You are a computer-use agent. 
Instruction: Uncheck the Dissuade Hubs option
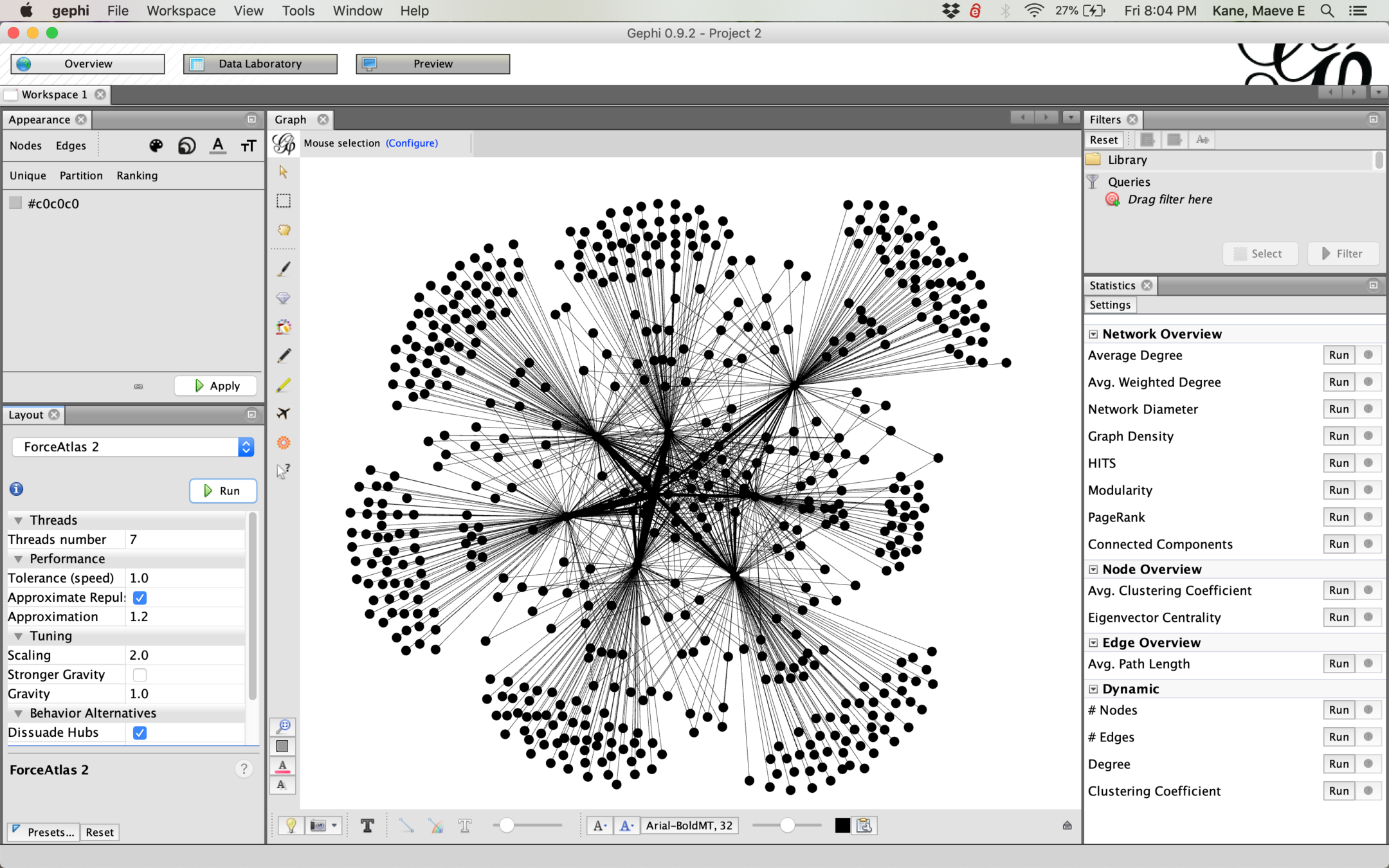tap(140, 732)
